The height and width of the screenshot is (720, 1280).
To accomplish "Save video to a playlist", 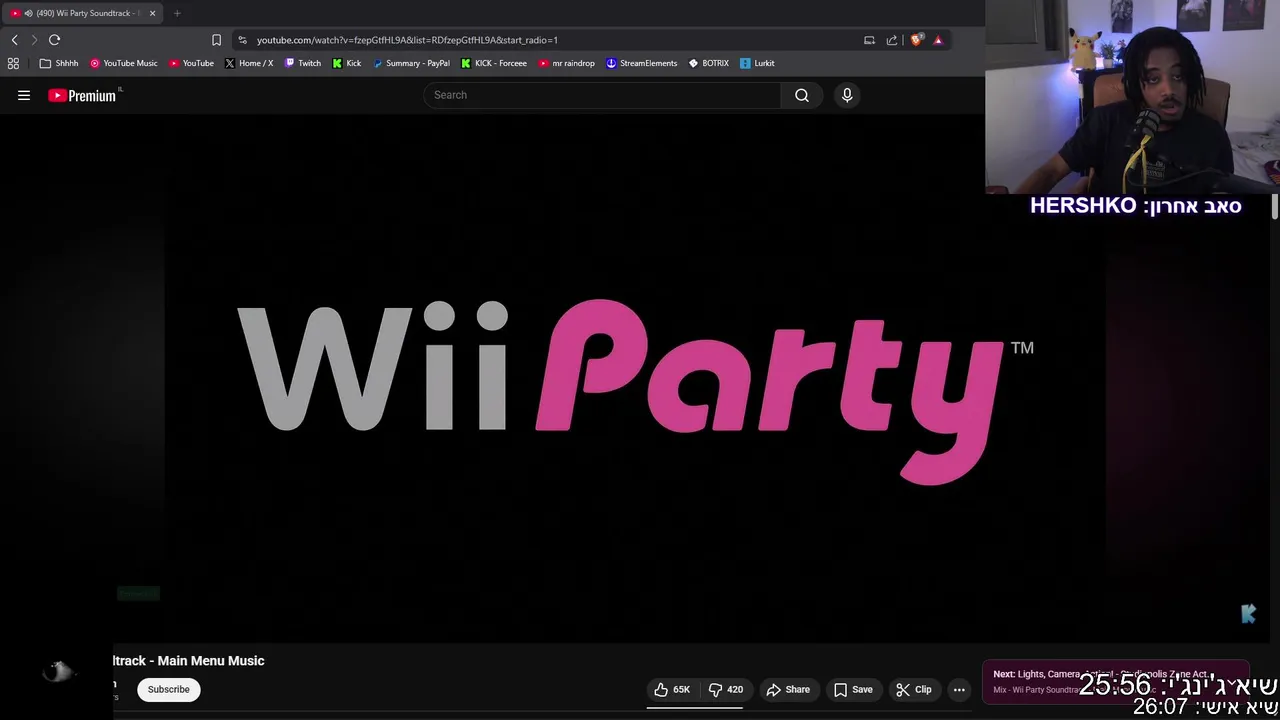I will pyautogui.click(x=853, y=689).
